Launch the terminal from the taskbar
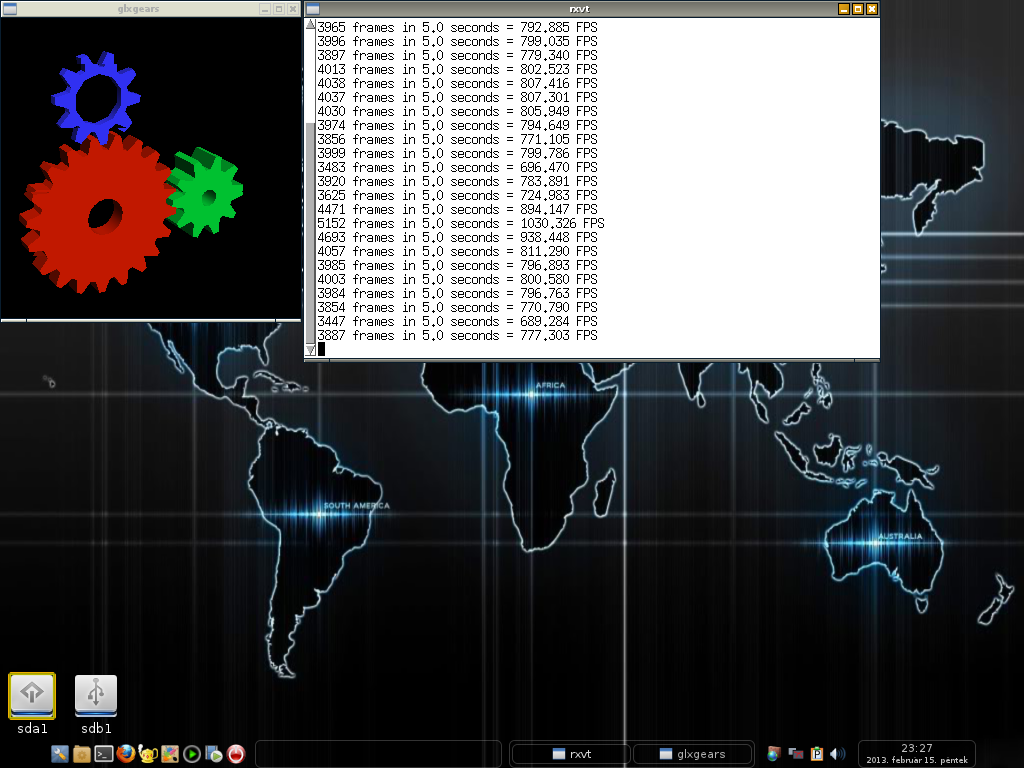 (104, 754)
